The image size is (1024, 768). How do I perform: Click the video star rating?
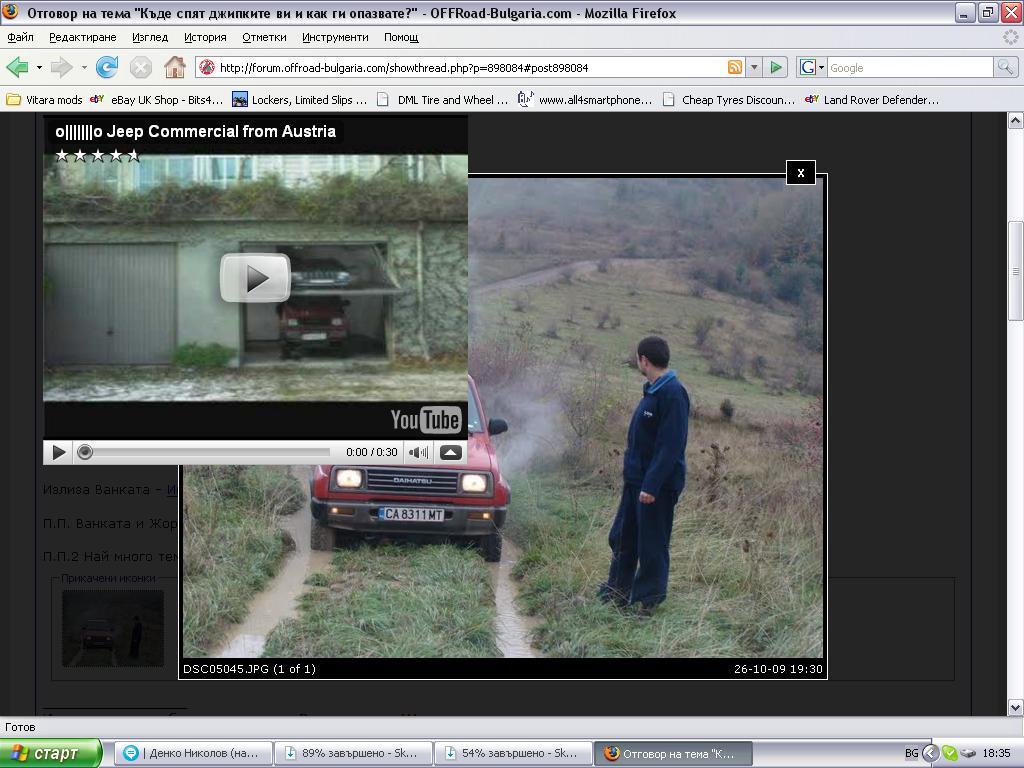point(97,155)
